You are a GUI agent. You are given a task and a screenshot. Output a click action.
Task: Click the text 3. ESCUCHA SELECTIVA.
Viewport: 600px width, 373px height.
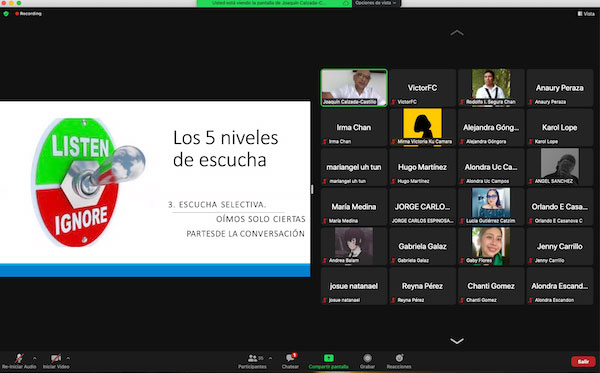coord(217,205)
